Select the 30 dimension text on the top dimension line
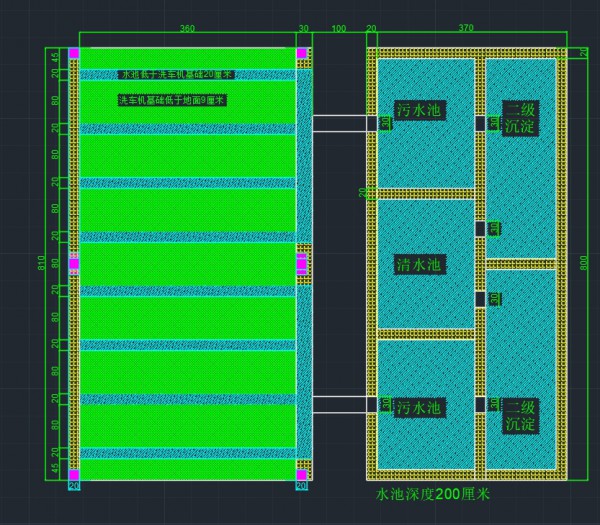This screenshot has width=600, height=525. (x=304, y=28)
